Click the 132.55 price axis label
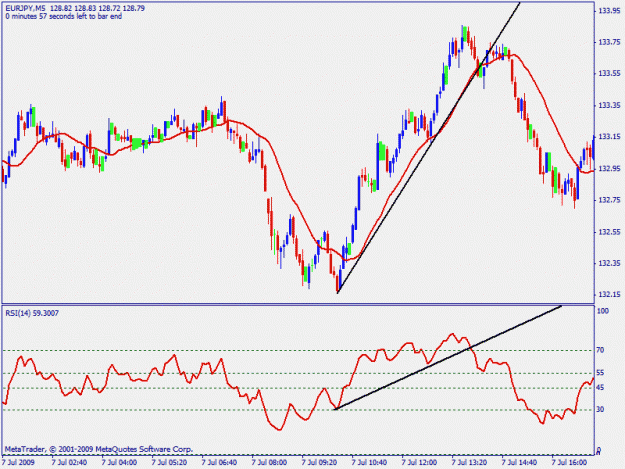The width and height of the screenshot is (625, 469). pos(609,232)
